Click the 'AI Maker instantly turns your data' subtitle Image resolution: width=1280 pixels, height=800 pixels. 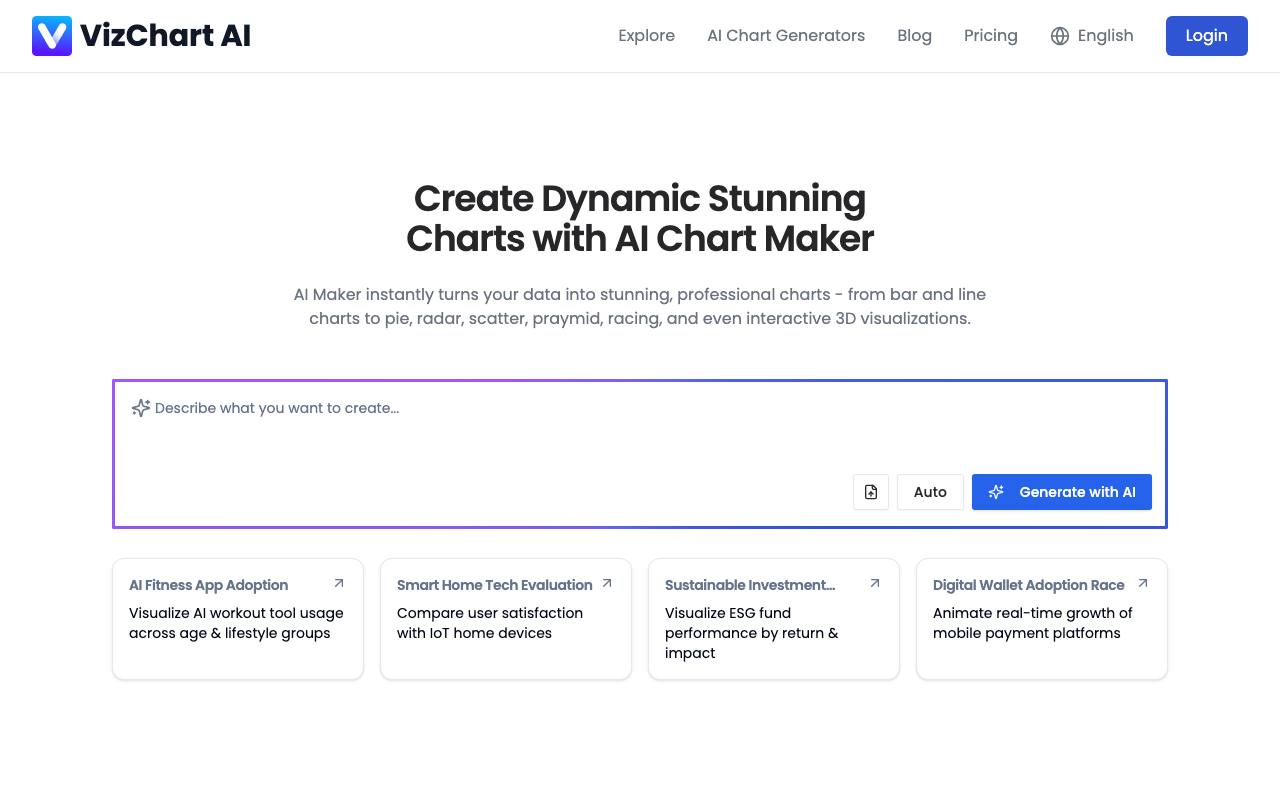pyautogui.click(x=640, y=306)
